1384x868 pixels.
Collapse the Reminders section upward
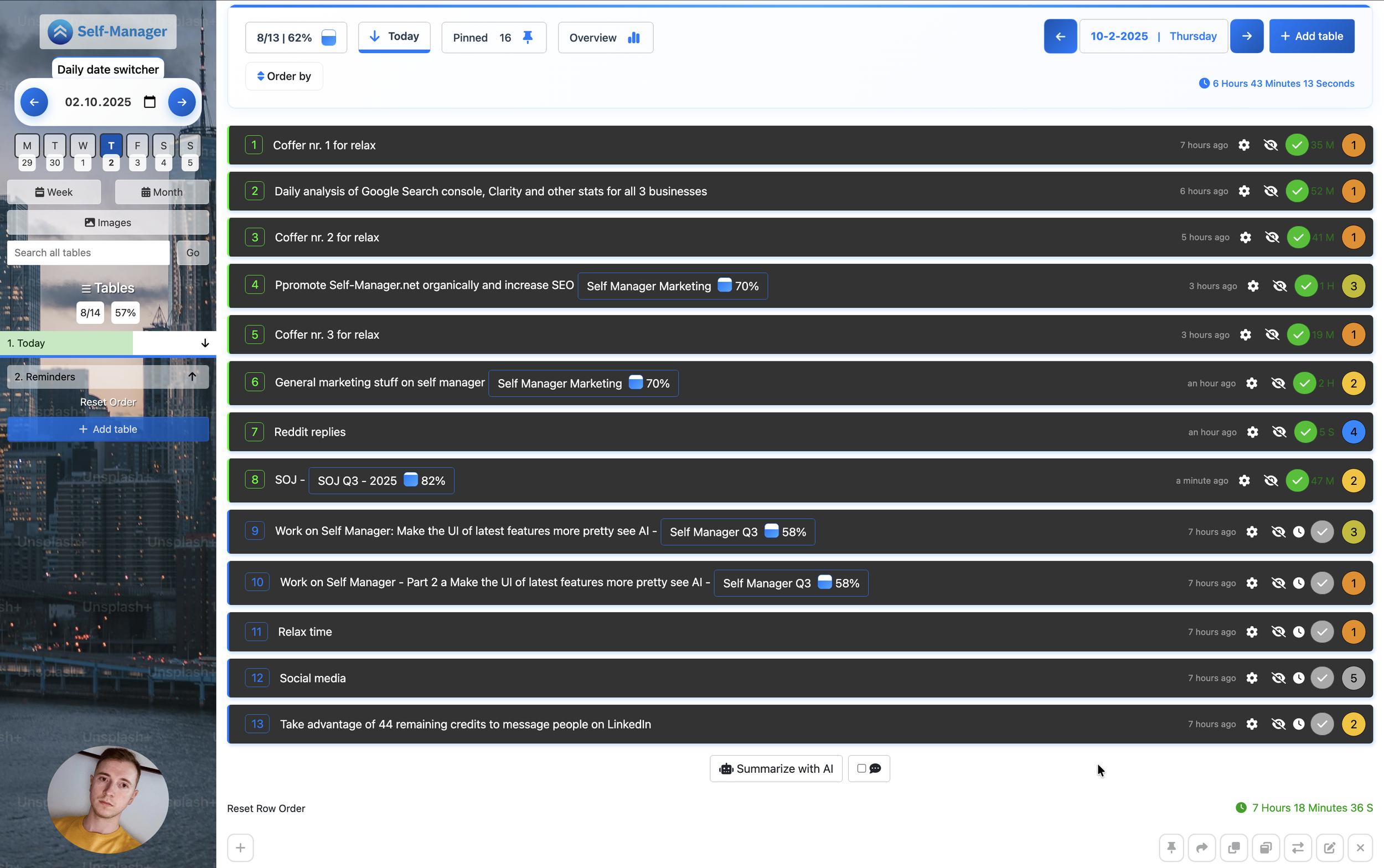(x=192, y=376)
